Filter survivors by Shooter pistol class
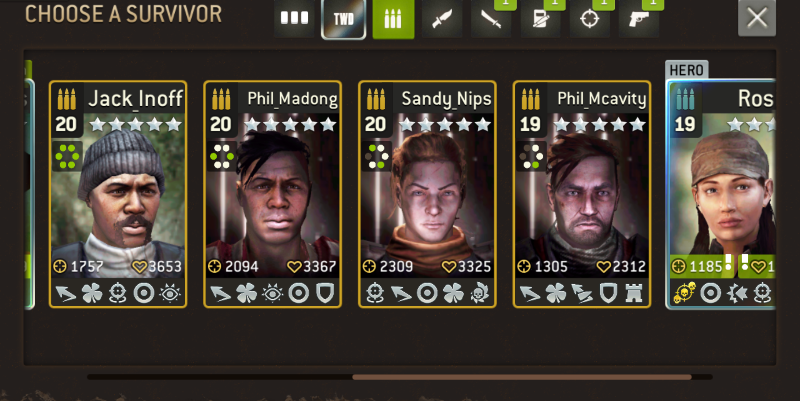800x401 pixels. tap(639, 19)
